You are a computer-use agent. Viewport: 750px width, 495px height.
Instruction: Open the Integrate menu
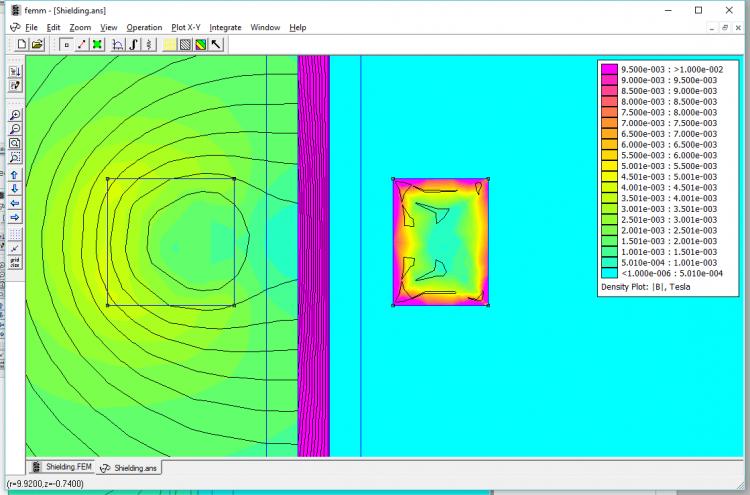click(x=225, y=27)
